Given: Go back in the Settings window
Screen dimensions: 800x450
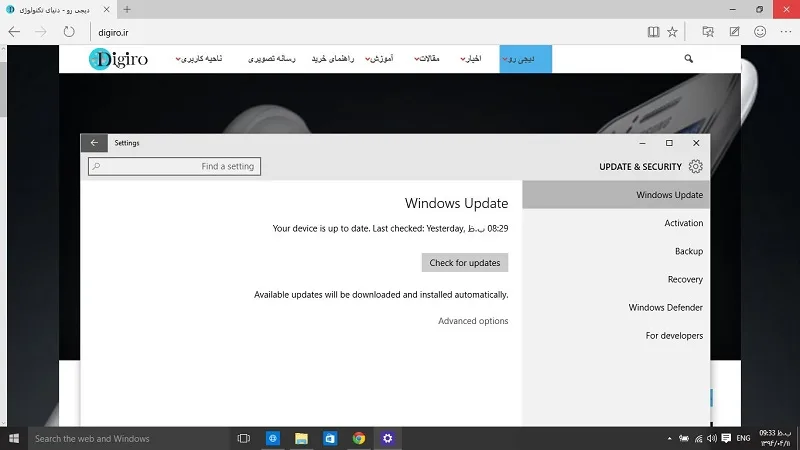Looking at the screenshot, I should tap(94, 143).
